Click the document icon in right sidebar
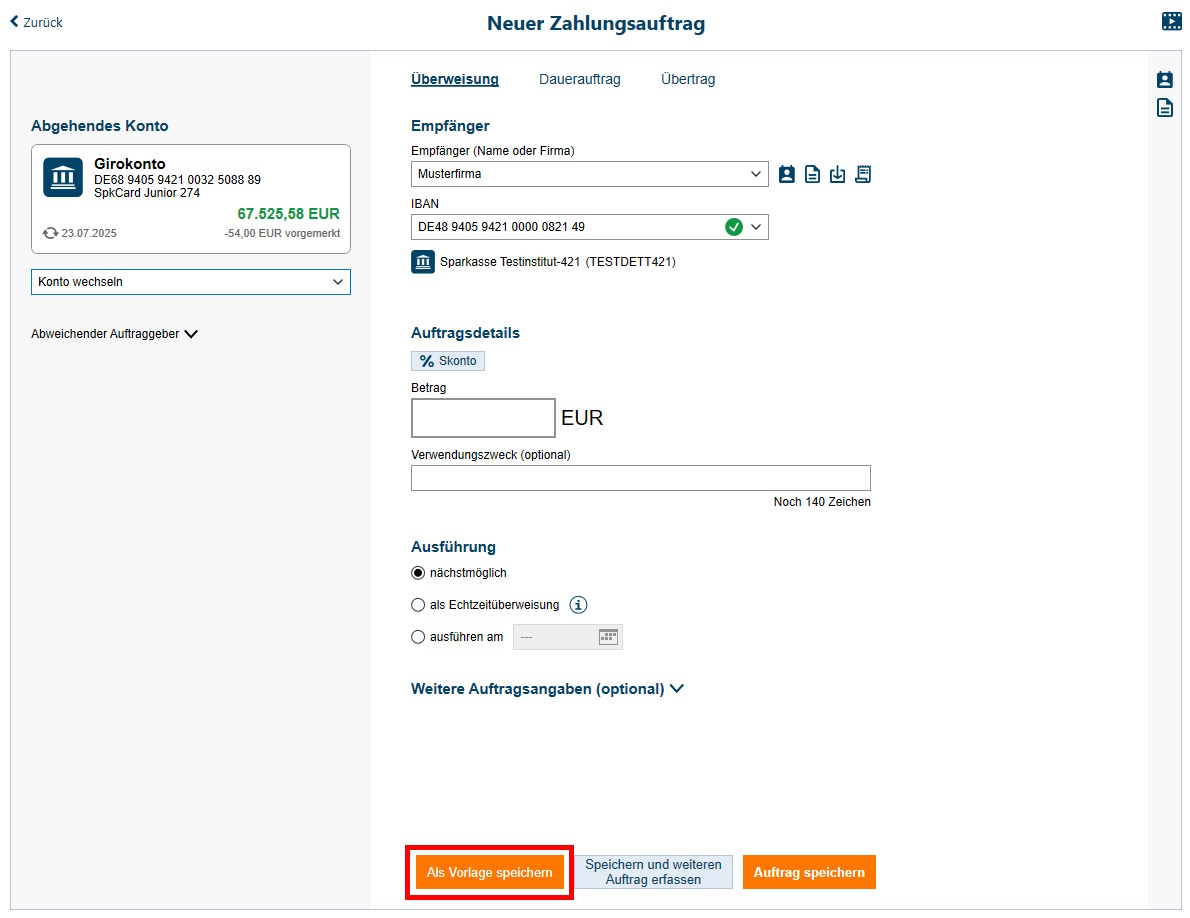 [x=1165, y=108]
